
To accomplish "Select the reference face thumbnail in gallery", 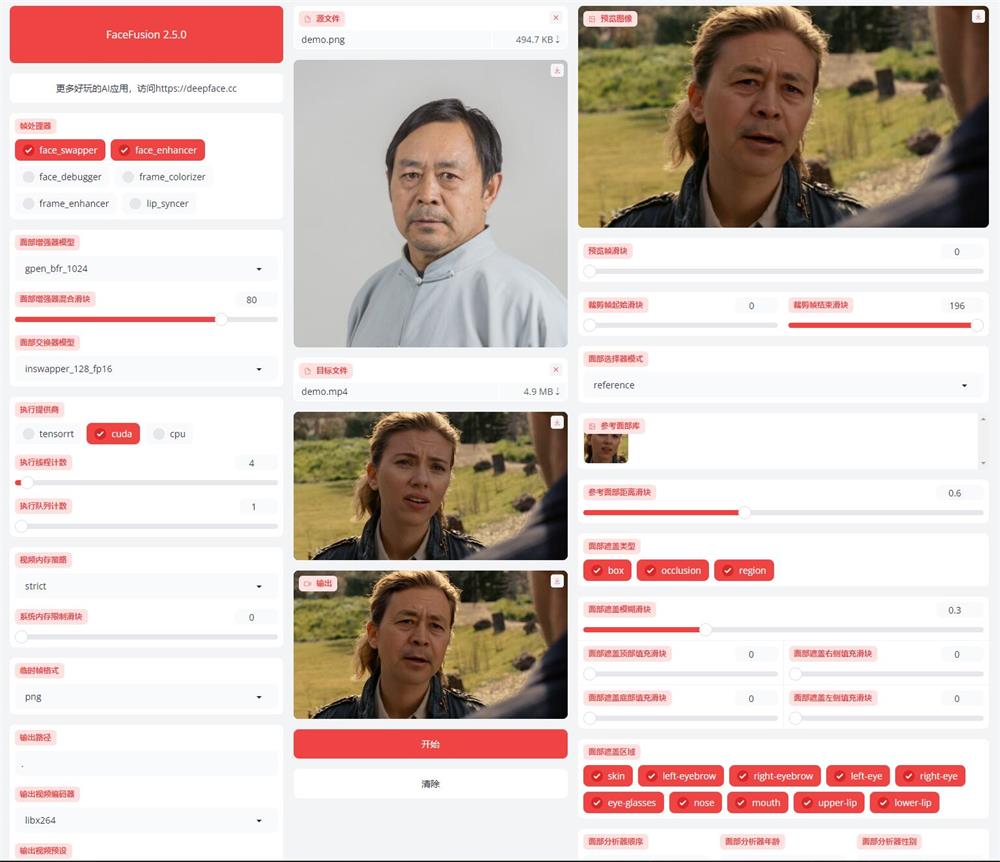I will point(606,448).
